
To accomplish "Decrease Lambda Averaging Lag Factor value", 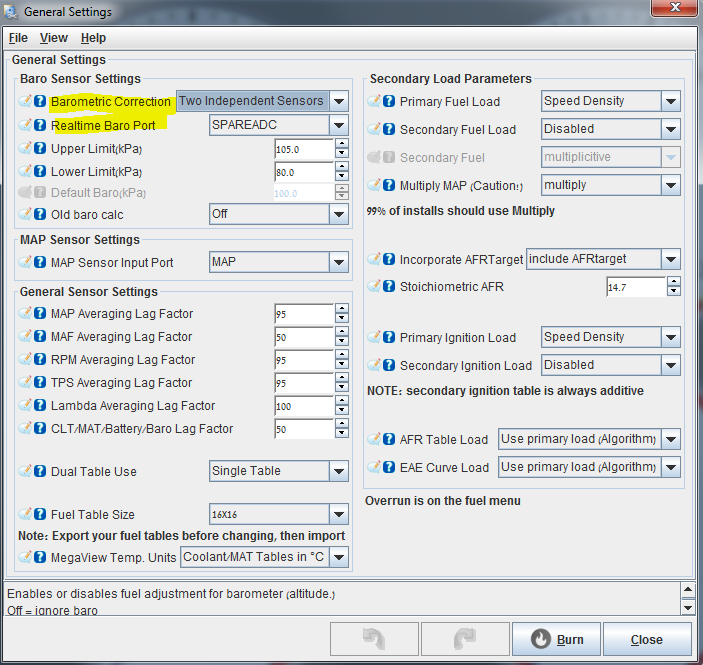I will pos(342,410).
